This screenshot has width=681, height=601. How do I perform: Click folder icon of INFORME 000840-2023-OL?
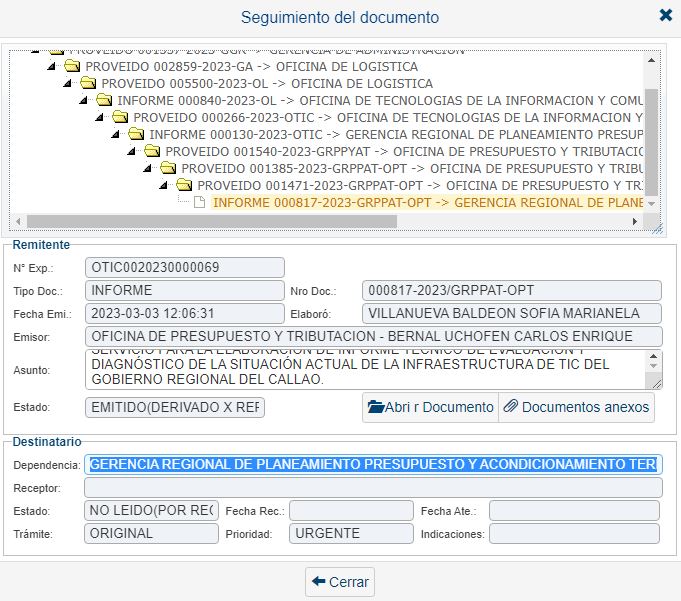[x=104, y=100]
